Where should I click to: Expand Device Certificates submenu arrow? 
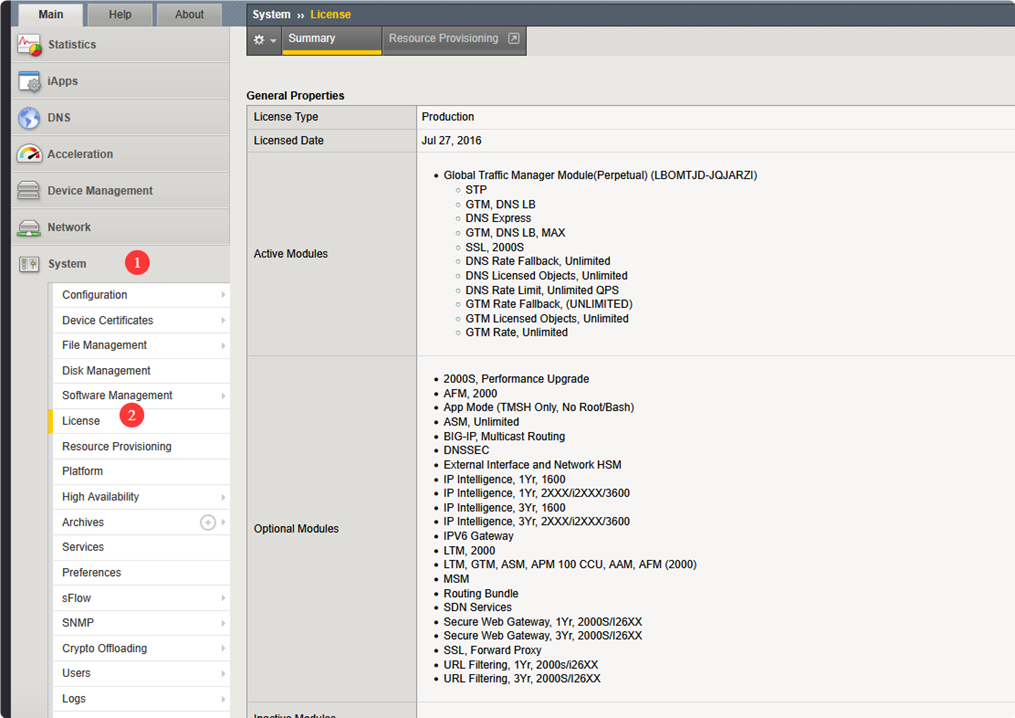(223, 320)
